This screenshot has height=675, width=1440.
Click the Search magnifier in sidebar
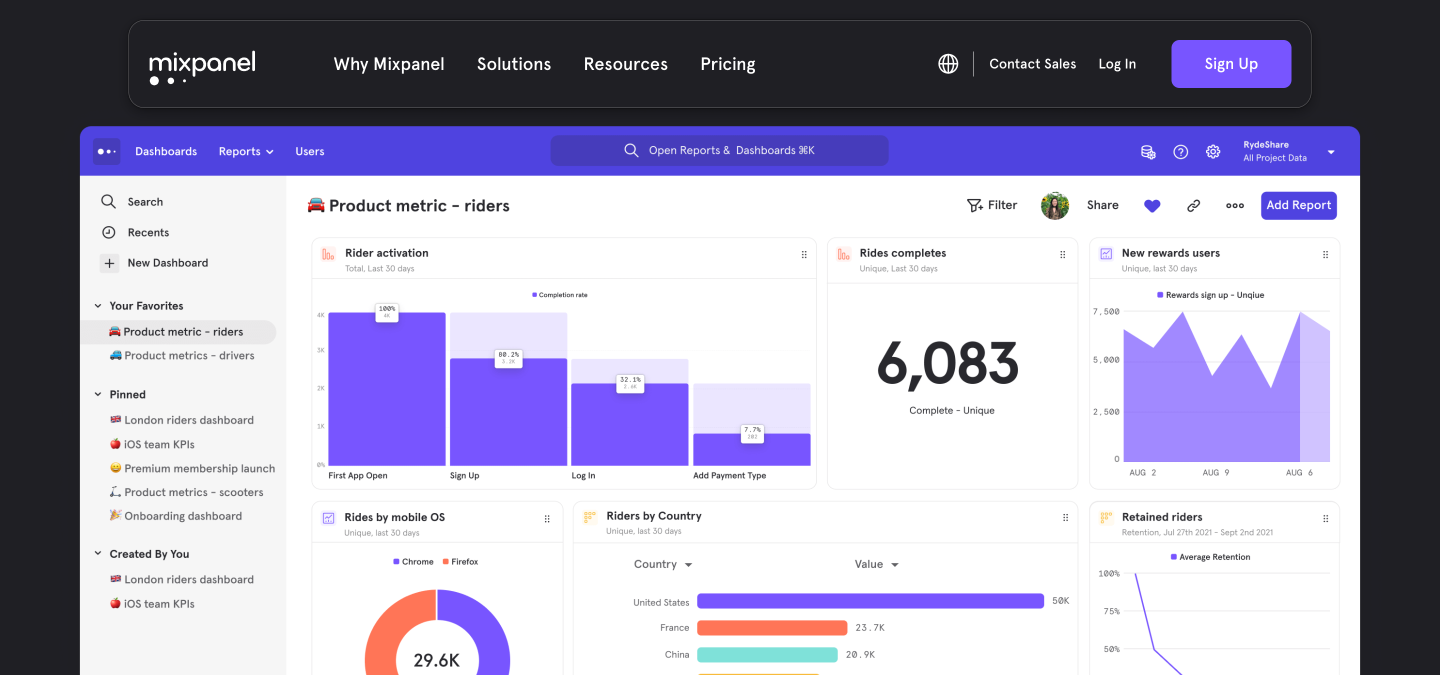[x=109, y=202]
